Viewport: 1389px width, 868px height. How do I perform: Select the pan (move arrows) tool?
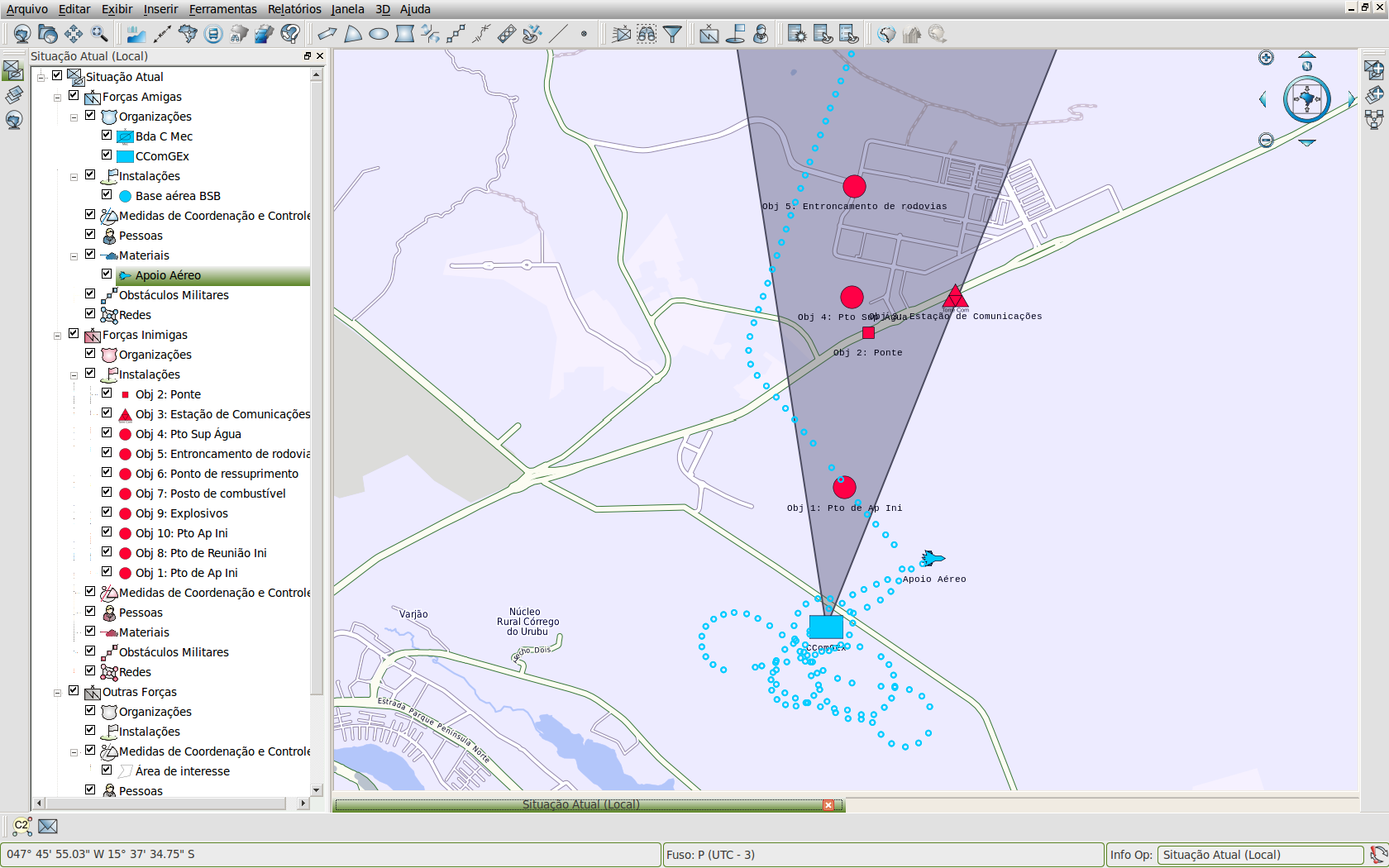[x=74, y=34]
